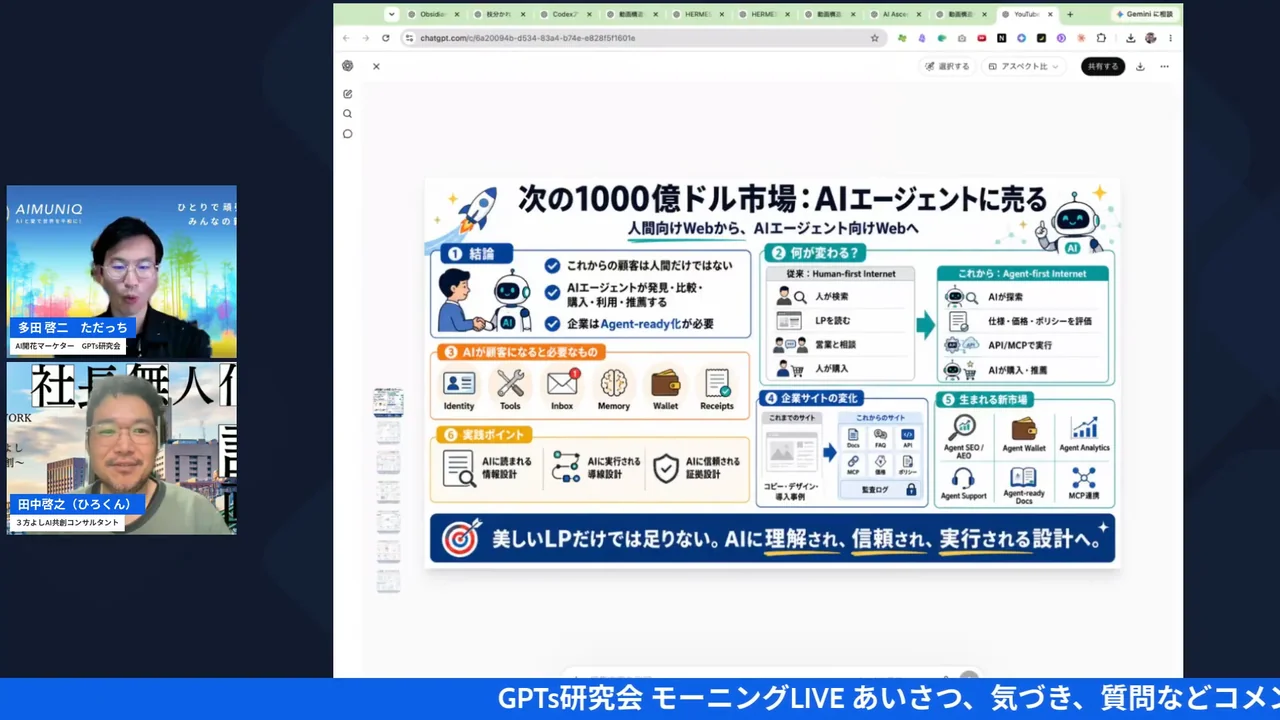
Task: Reload the page with the refresh icon
Action: click(386, 38)
